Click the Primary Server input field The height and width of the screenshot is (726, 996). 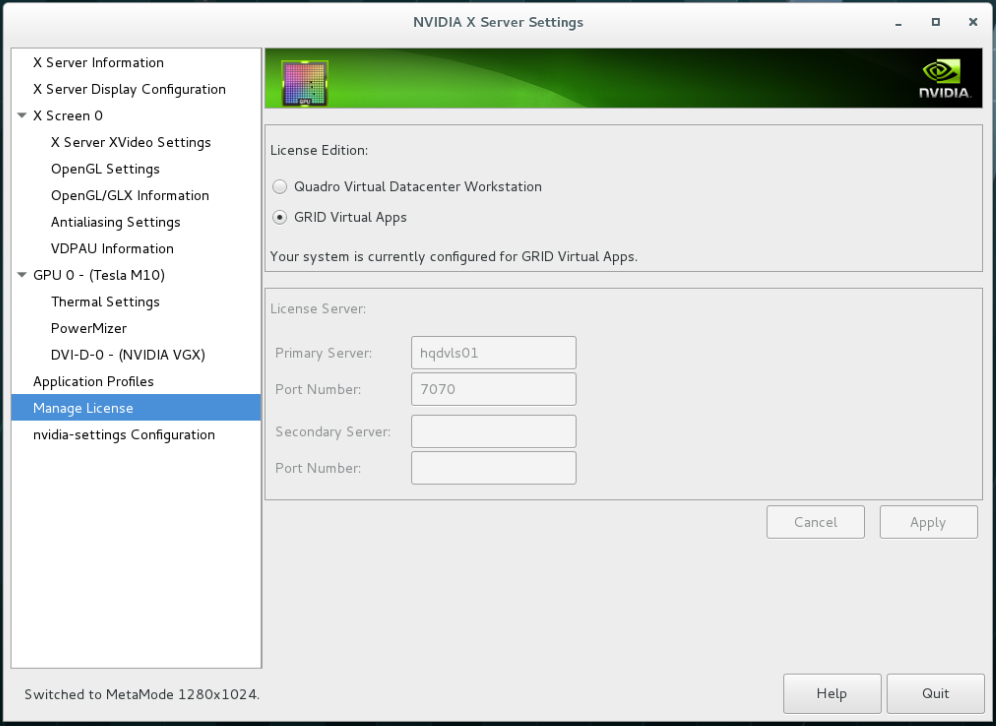point(493,352)
